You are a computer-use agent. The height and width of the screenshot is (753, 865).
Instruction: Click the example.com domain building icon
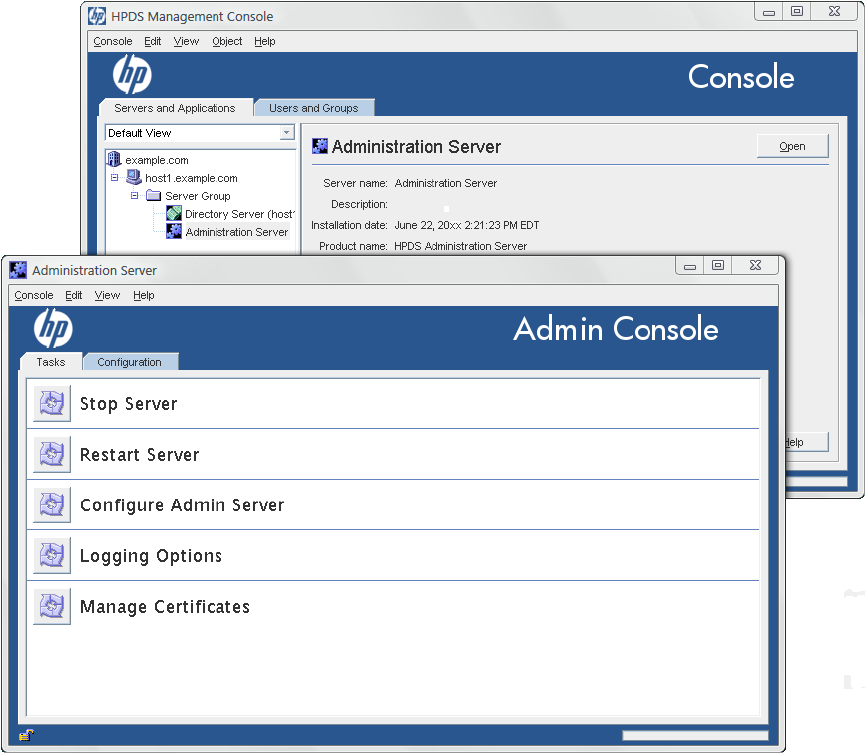click(x=114, y=159)
